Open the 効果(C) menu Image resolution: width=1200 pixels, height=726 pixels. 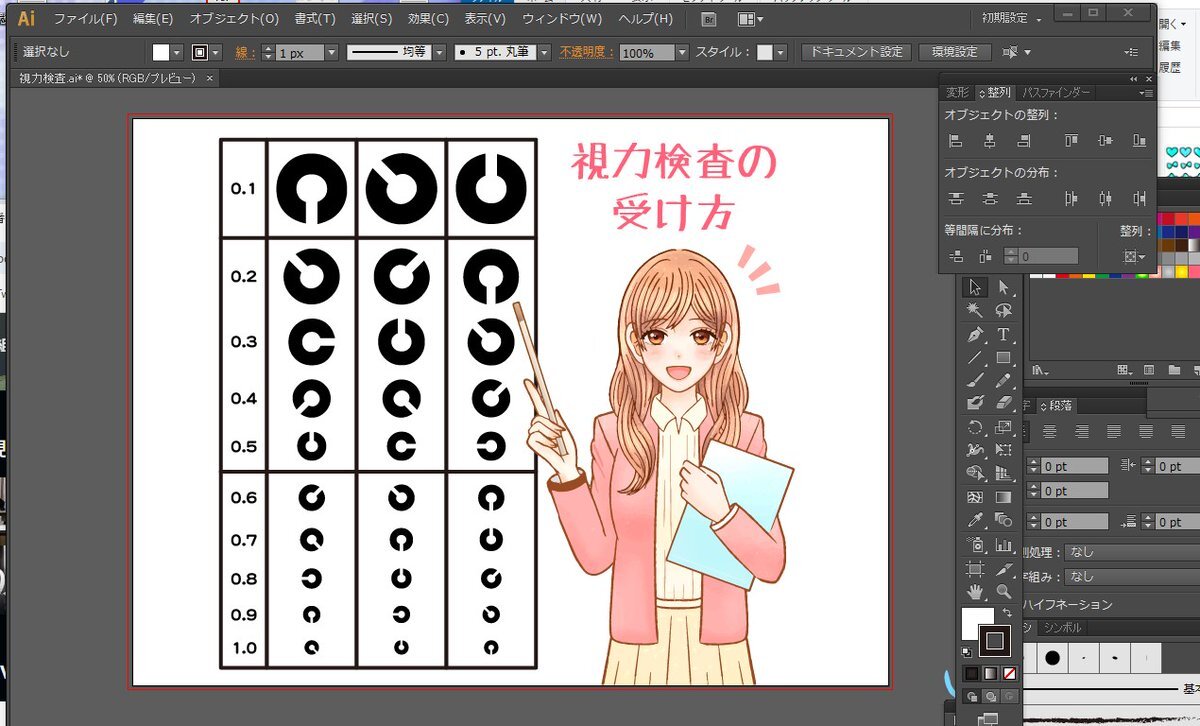pos(429,19)
